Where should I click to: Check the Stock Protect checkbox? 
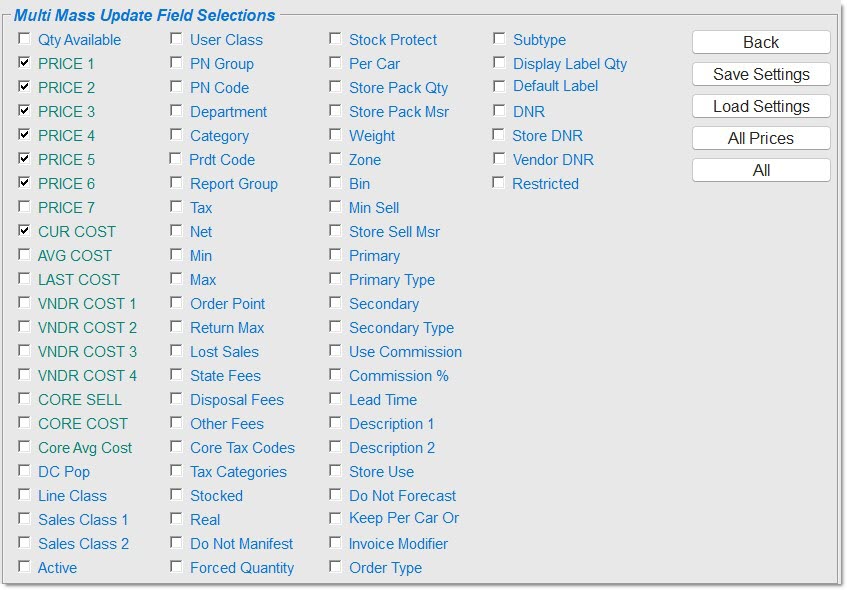click(336, 39)
